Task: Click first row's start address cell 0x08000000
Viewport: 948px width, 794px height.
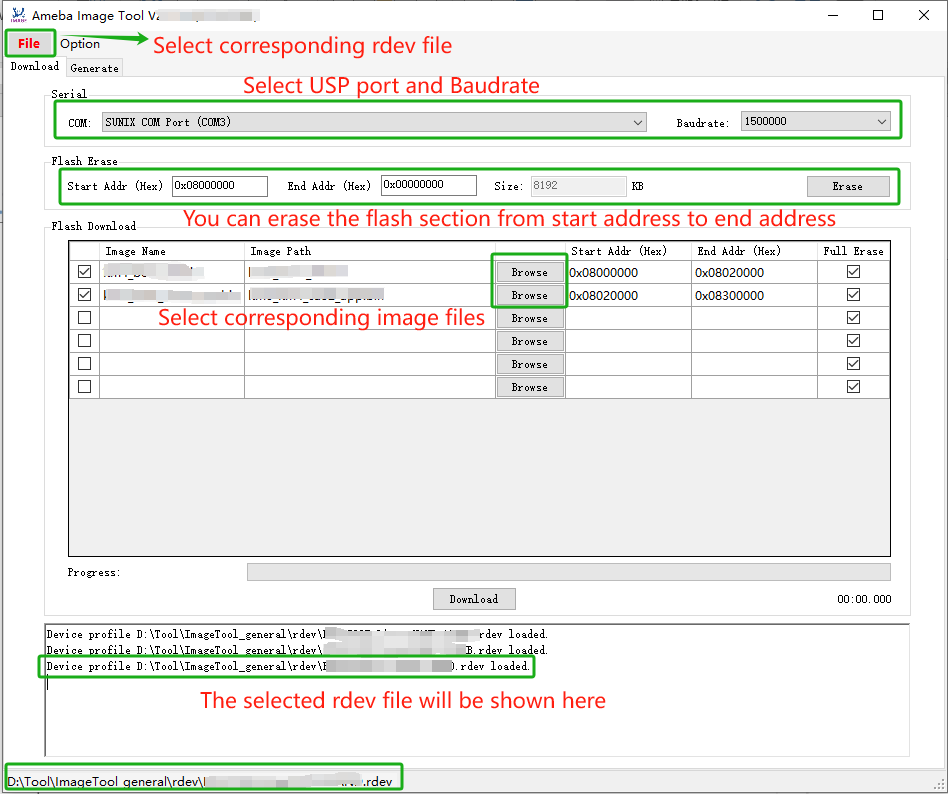Action: (628, 273)
